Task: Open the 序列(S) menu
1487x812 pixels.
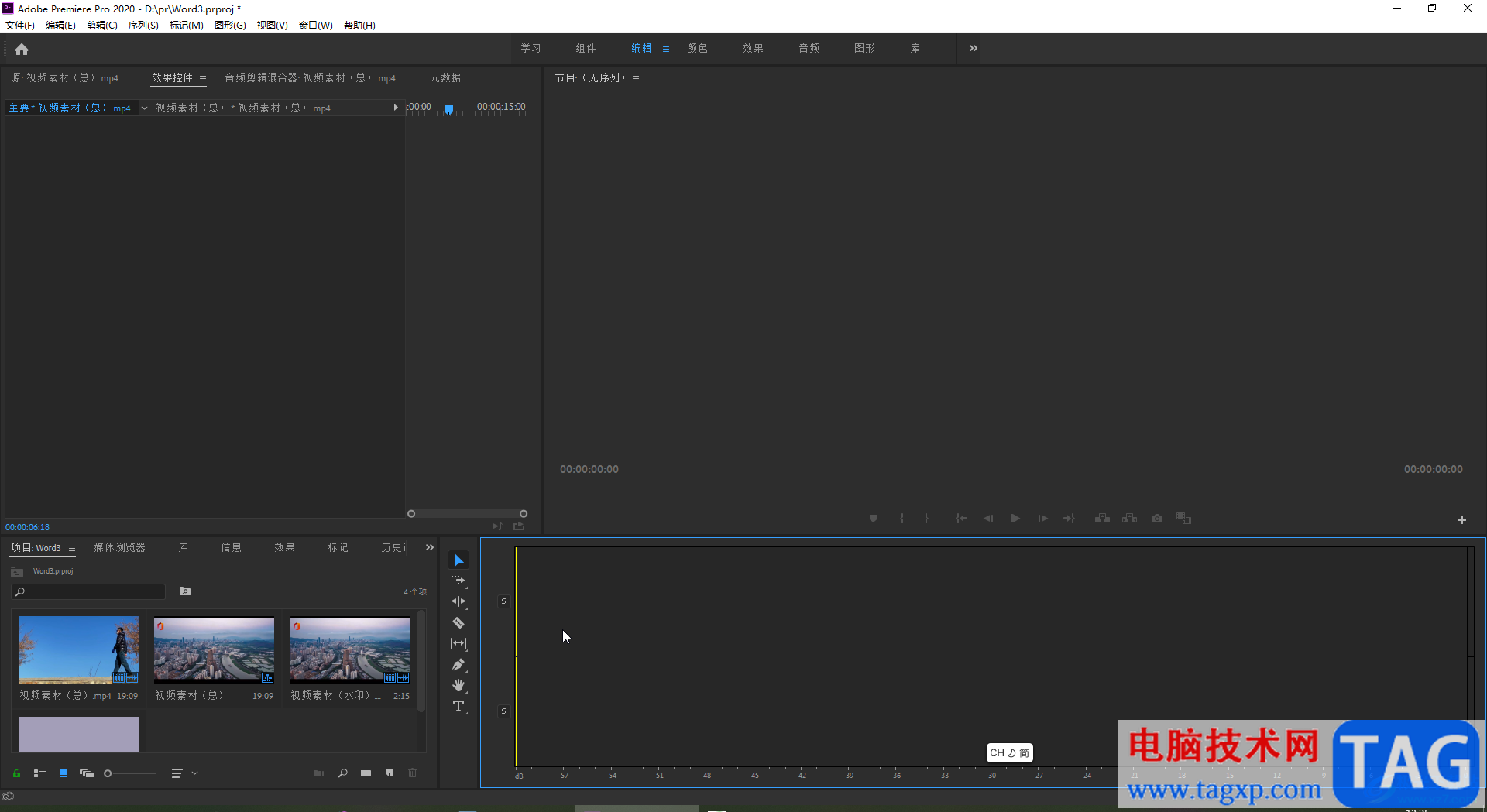Action: 143,26
